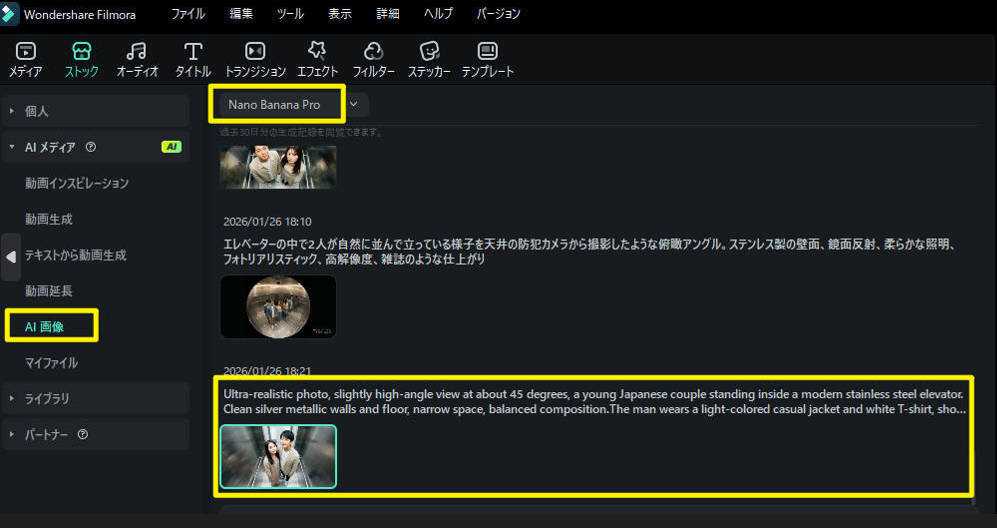This screenshot has width=997, height=528.
Task: Click help icon next to パートナー
Action: tap(83, 434)
